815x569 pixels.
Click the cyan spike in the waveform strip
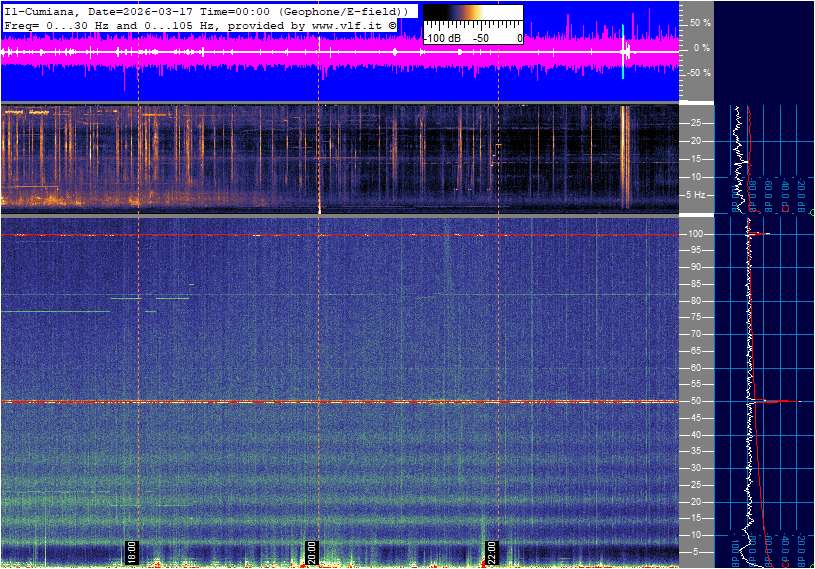(x=623, y=50)
